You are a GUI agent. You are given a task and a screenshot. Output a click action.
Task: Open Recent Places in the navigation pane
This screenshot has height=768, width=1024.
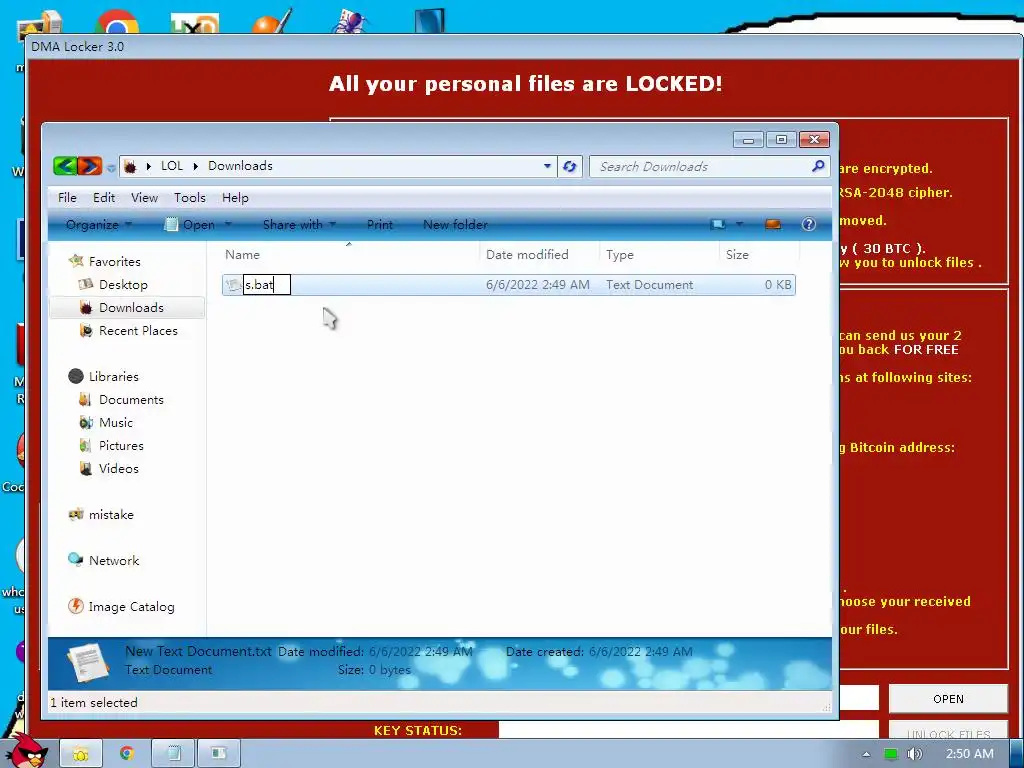tap(138, 331)
